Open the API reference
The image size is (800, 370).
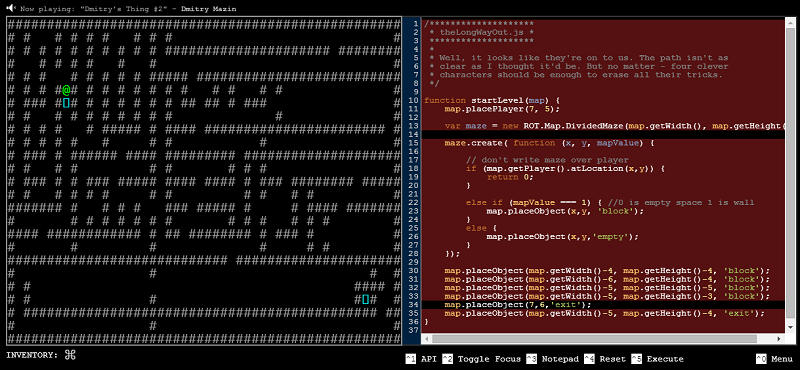click(x=422, y=359)
